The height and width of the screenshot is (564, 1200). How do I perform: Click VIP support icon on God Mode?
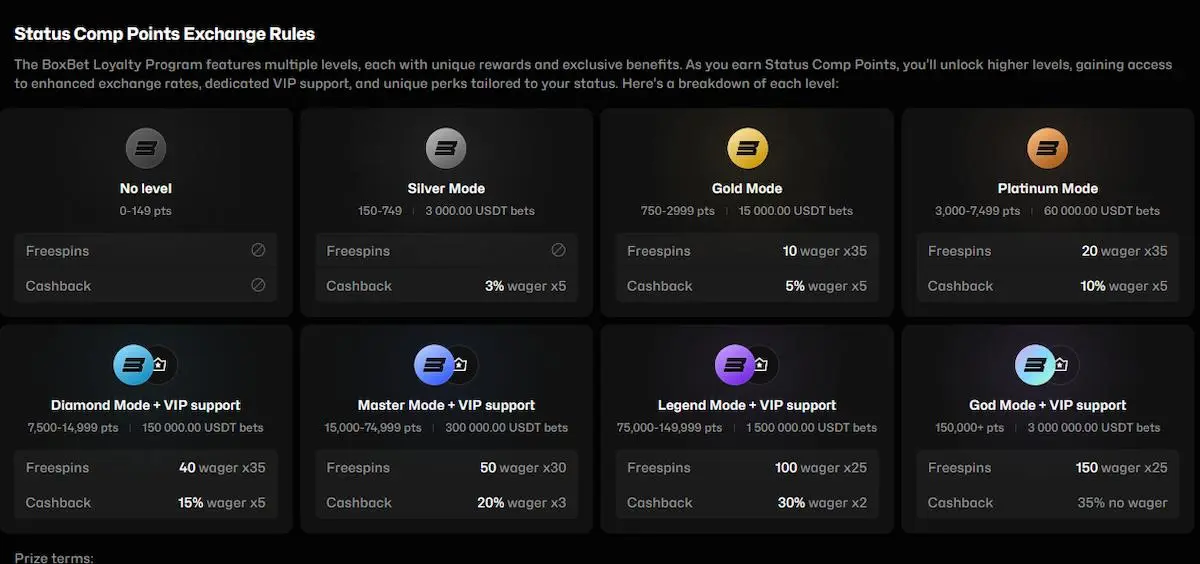point(1061,365)
